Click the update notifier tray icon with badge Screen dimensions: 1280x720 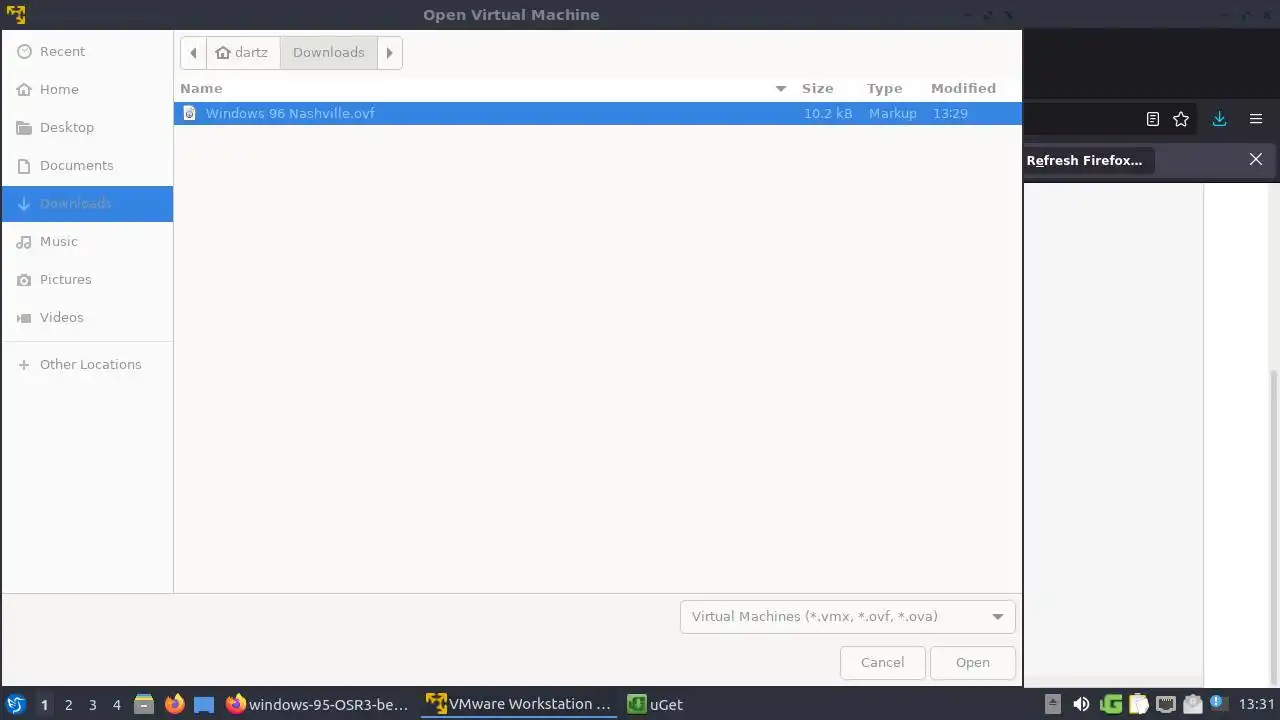(x=1219, y=704)
